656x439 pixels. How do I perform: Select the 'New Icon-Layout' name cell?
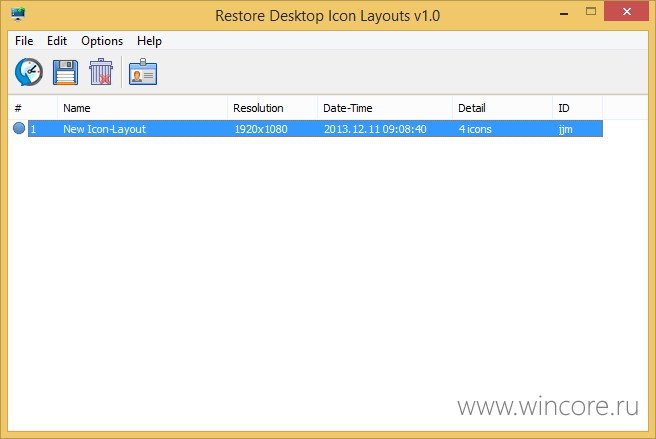click(104, 129)
